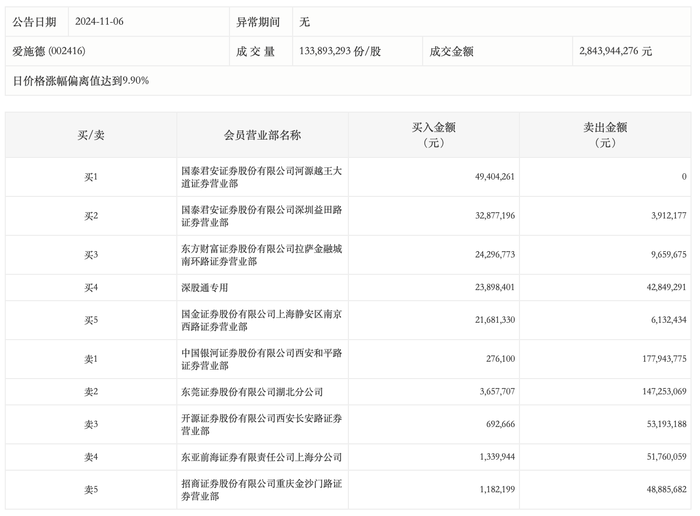Click 开源证券 西安长安路证券营业部 name
The image size is (700, 516).
pyautogui.click(x=261, y=424)
